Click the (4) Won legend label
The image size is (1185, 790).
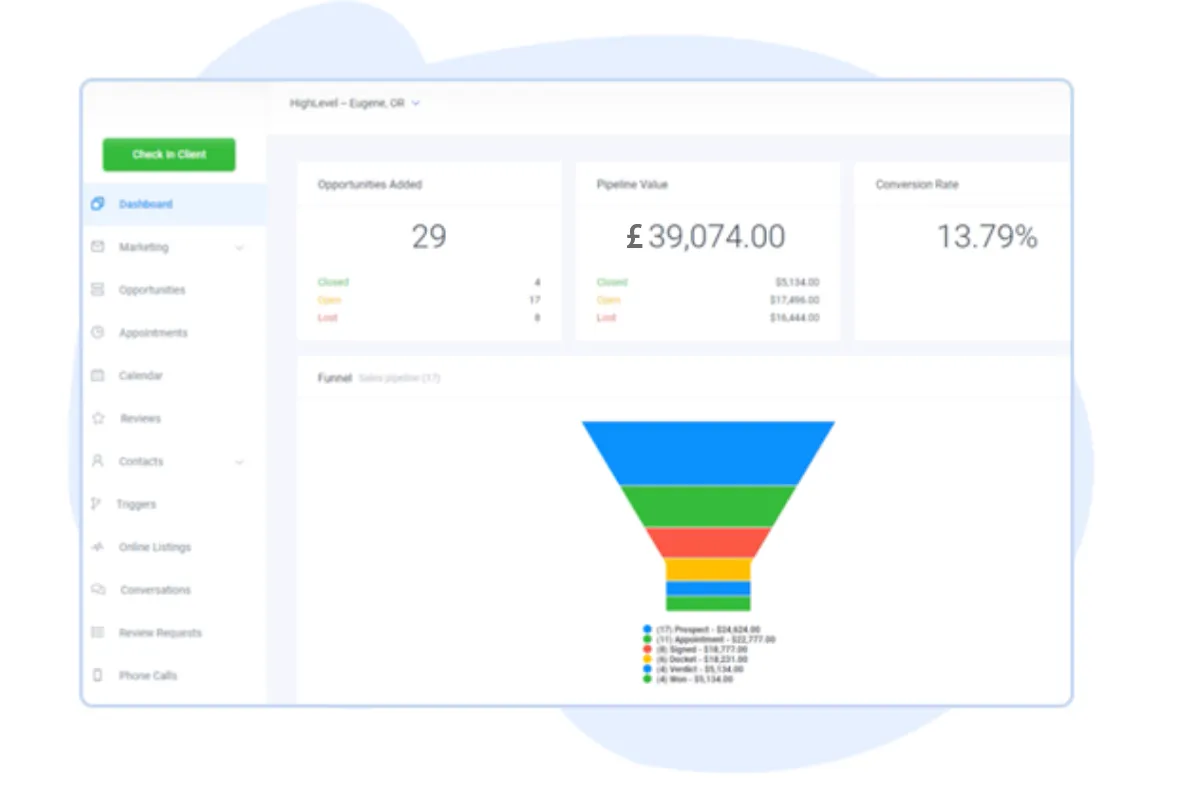pos(695,679)
